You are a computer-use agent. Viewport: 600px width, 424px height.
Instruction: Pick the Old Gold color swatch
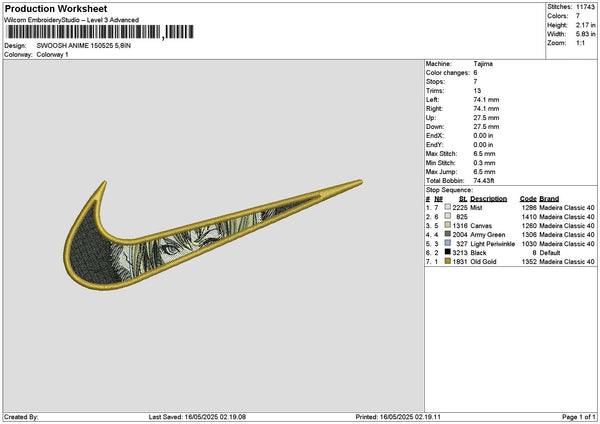(x=447, y=261)
